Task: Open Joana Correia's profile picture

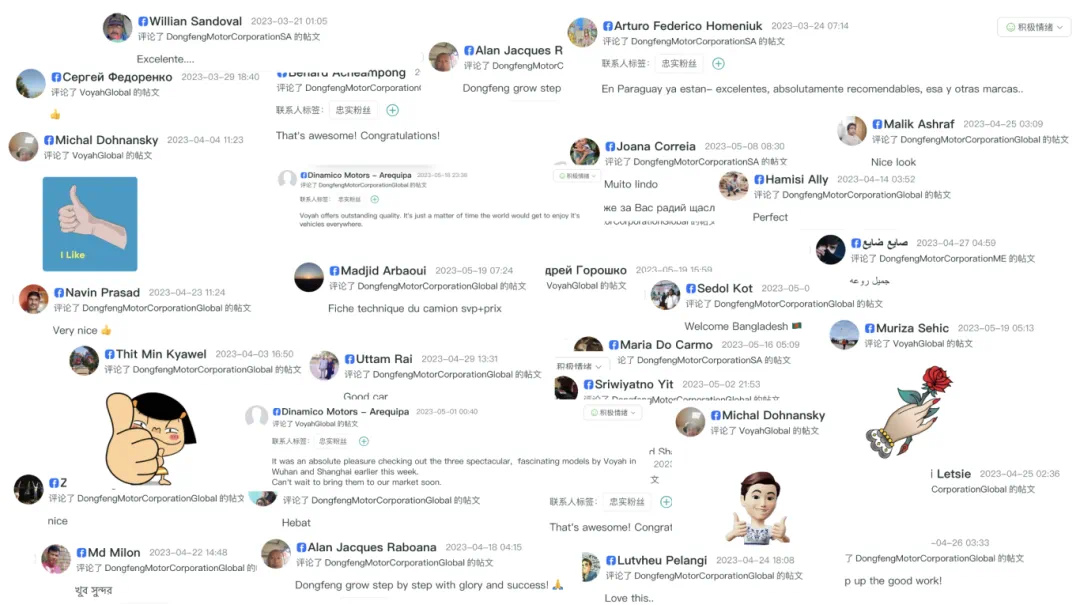Action: (585, 152)
